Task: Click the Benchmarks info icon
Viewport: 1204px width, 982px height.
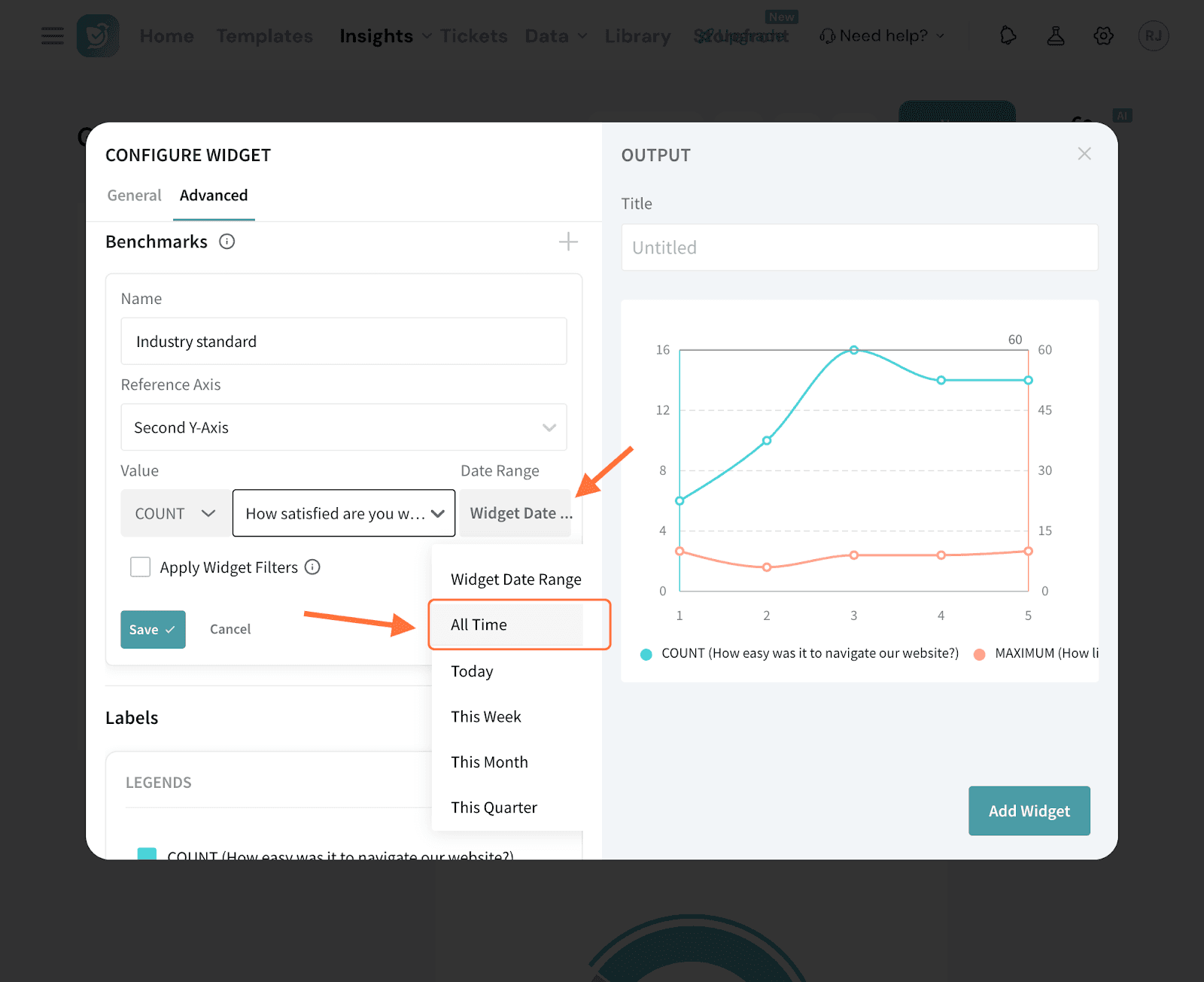Action: (x=227, y=242)
